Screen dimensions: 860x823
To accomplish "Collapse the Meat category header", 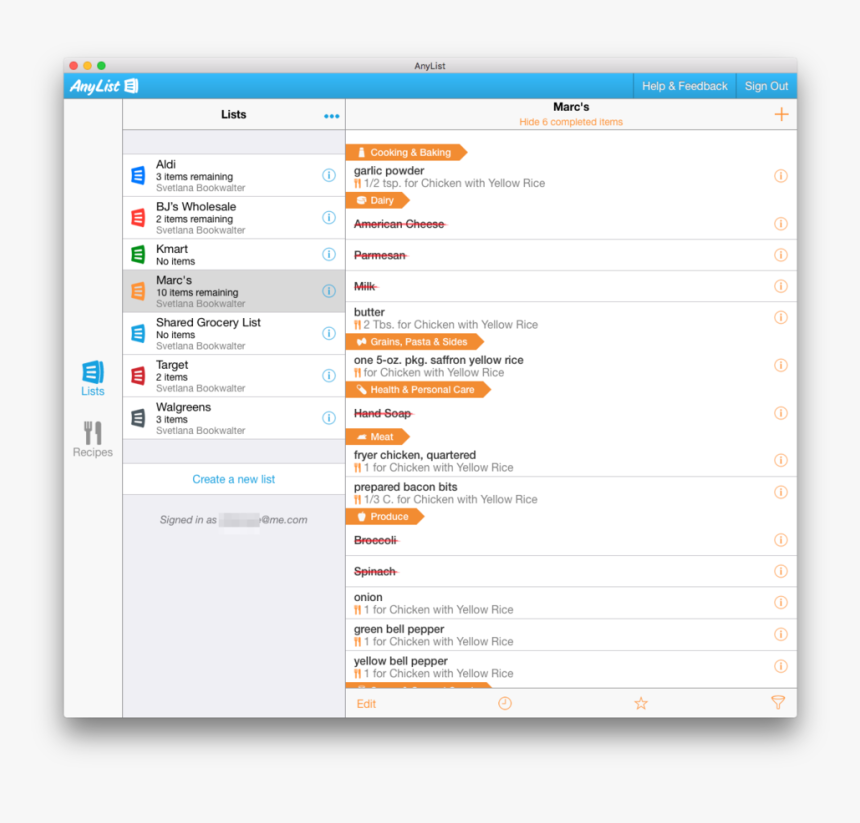I will (x=378, y=436).
